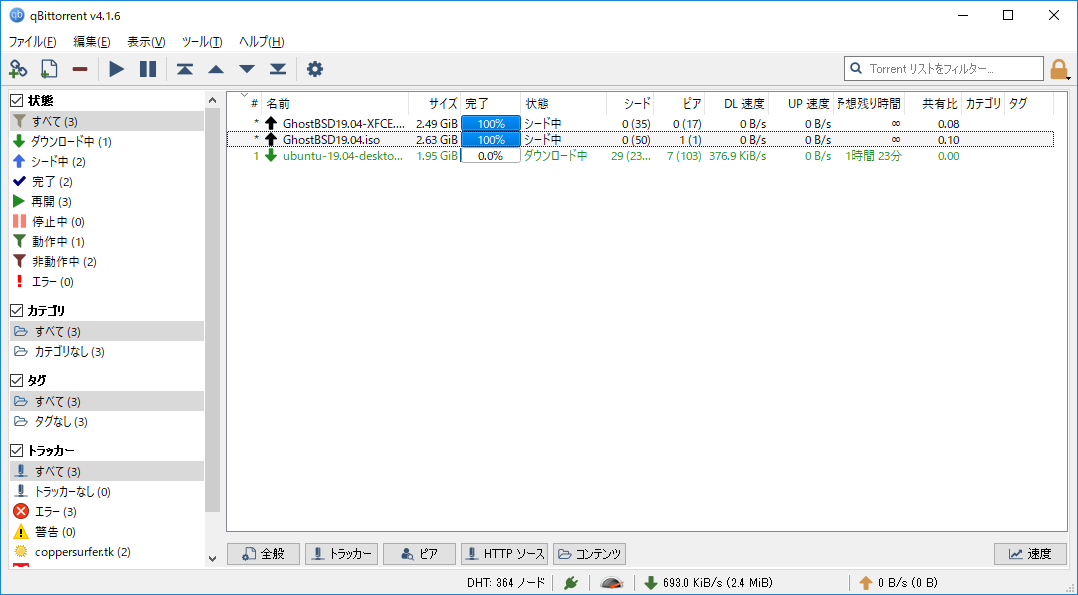Filter by 再開 (3) status
The image size is (1078, 595).
[x=107, y=202]
